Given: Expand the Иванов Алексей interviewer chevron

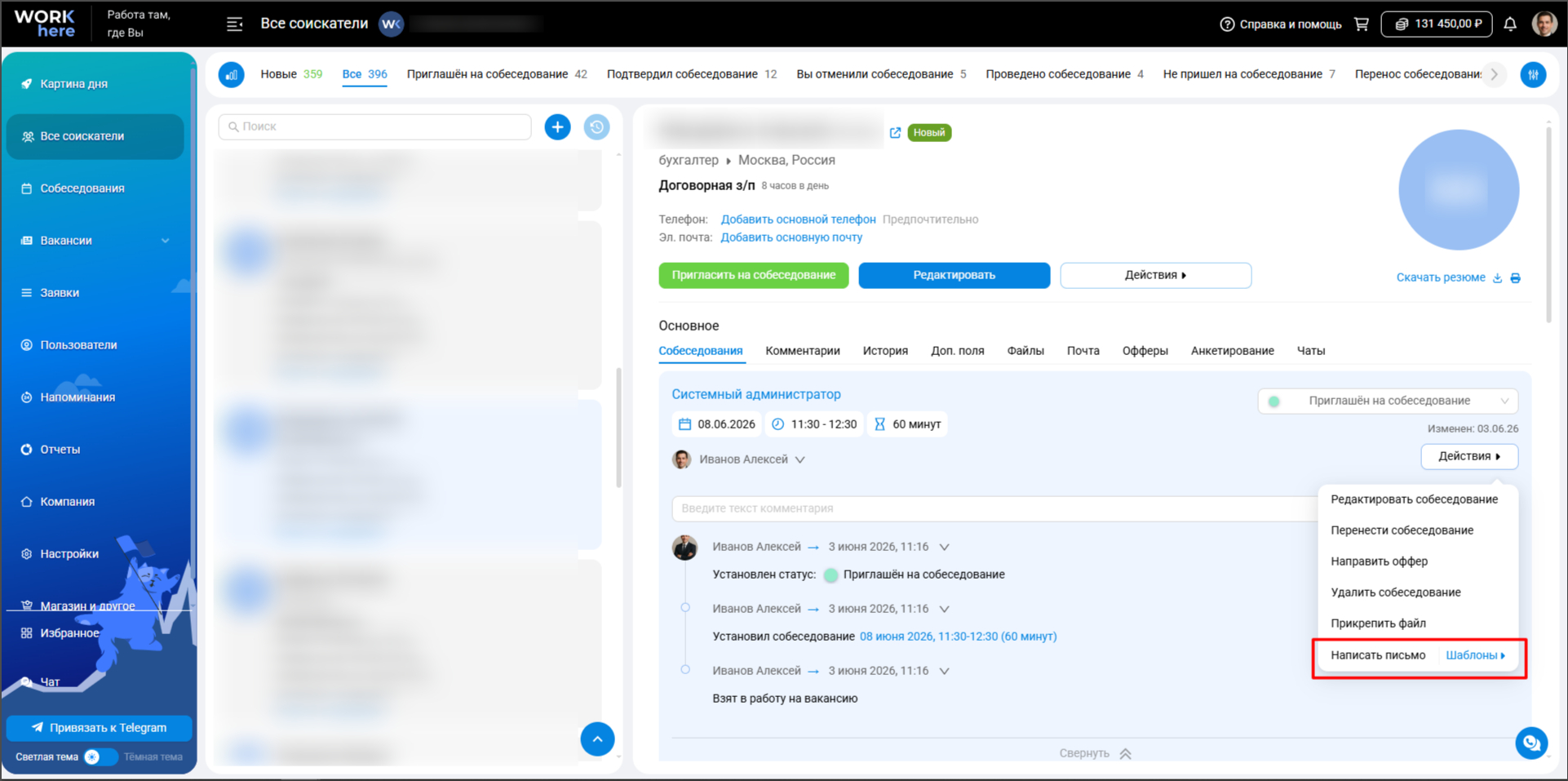Looking at the screenshot, I should point(800,459).
